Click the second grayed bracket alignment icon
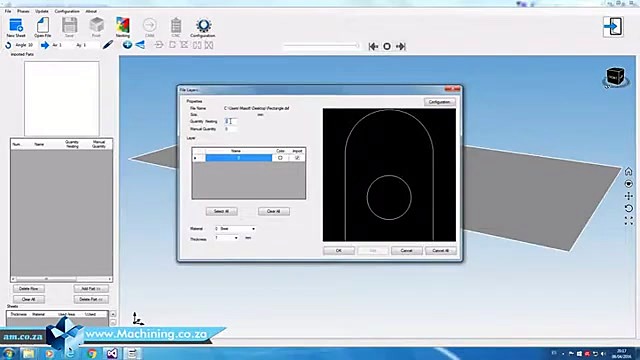This screenshot has height=360, width=640. pyautogui.click(x=184, y=45)
